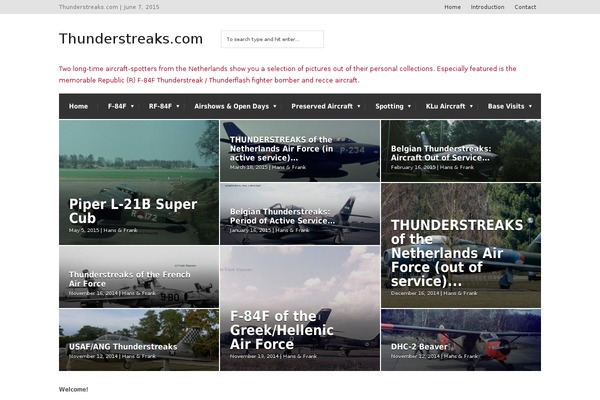Focus the search input field
Screen dimensions: 600x400
(x=272, y=39)
